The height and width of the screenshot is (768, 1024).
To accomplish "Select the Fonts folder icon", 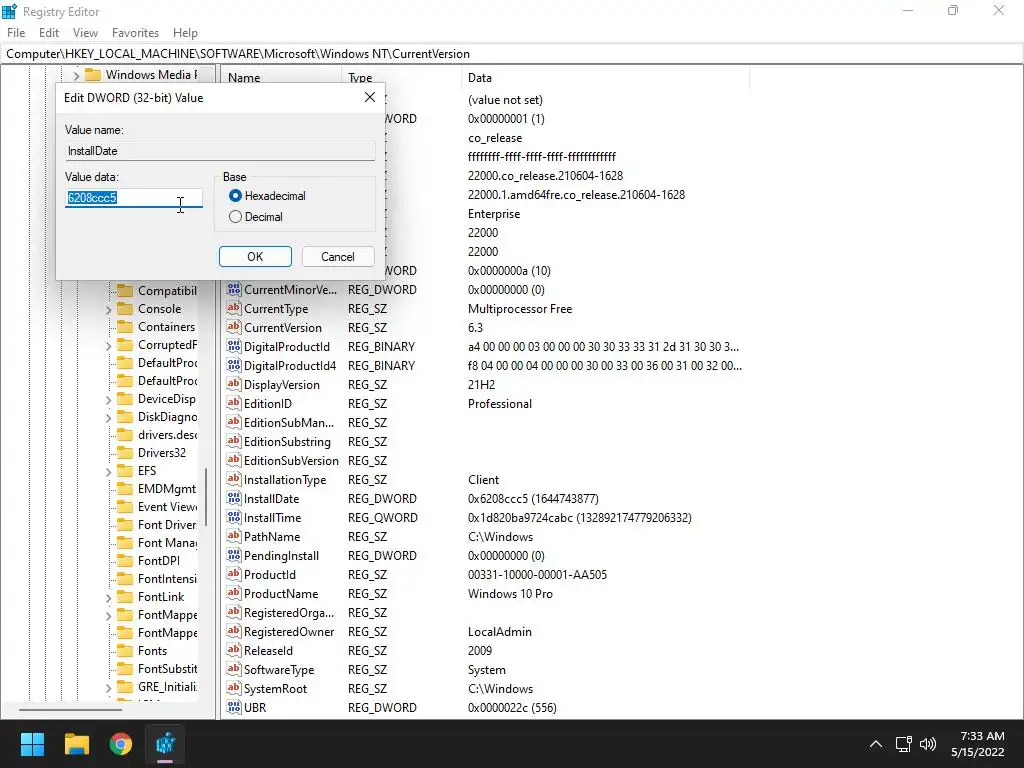I will pyautogui.click(x=125, y=650).
